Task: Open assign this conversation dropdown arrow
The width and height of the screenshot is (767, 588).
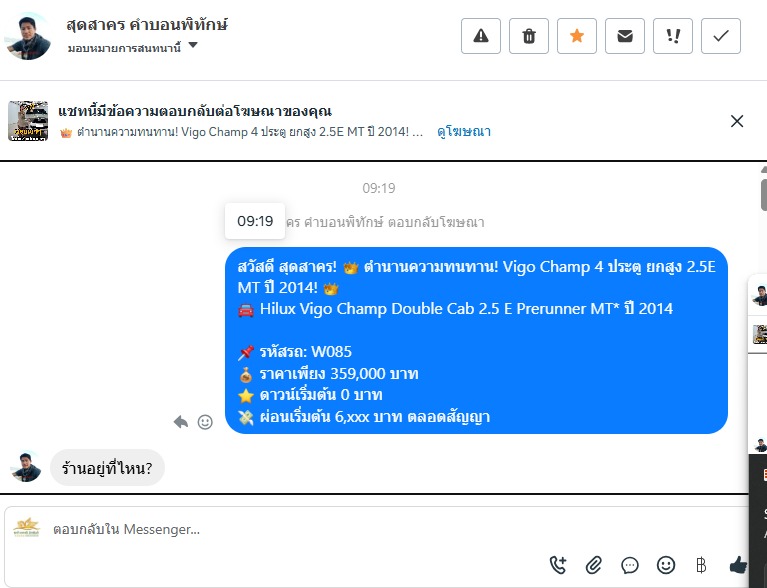Action: pyautogui.click(x=193, y=45)
